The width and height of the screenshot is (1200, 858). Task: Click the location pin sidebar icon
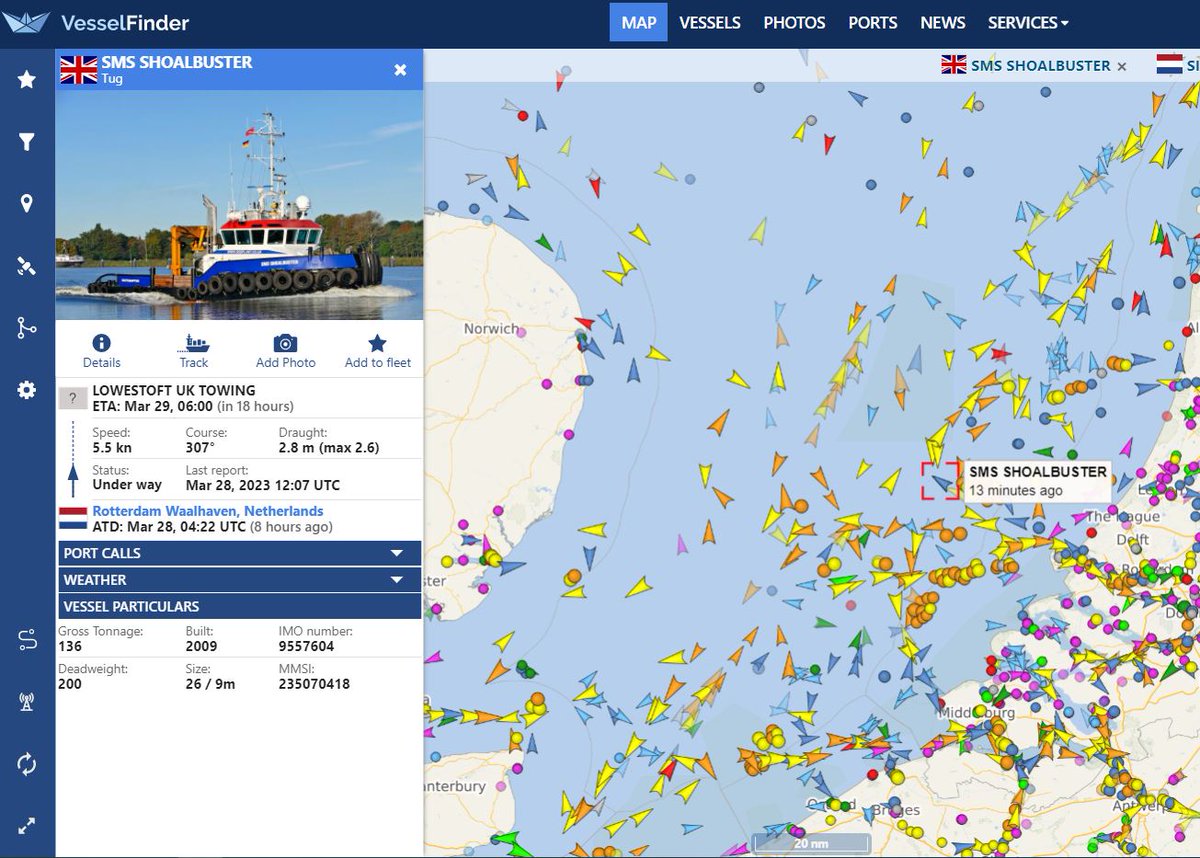point(27,204)
